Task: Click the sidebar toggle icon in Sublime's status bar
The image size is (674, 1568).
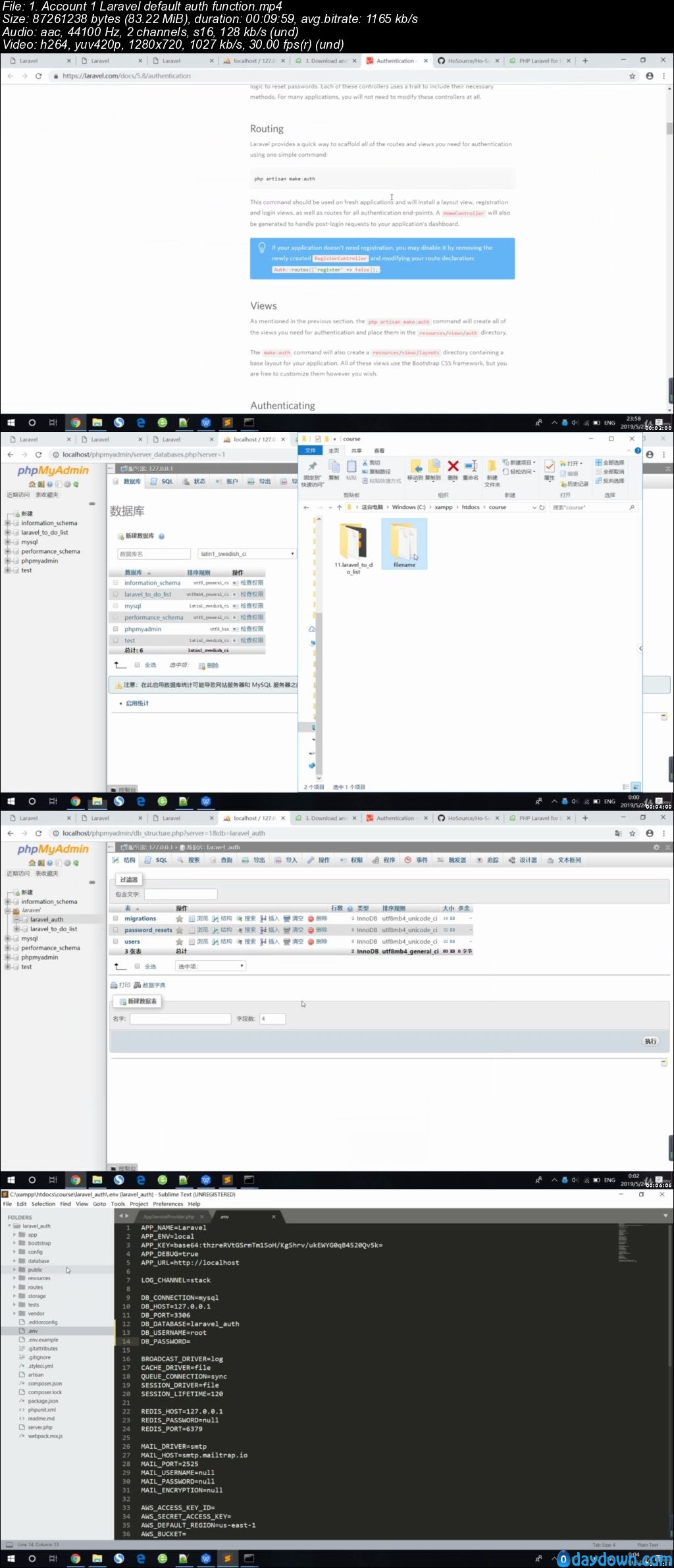Action: click(x=9, y=1544)
